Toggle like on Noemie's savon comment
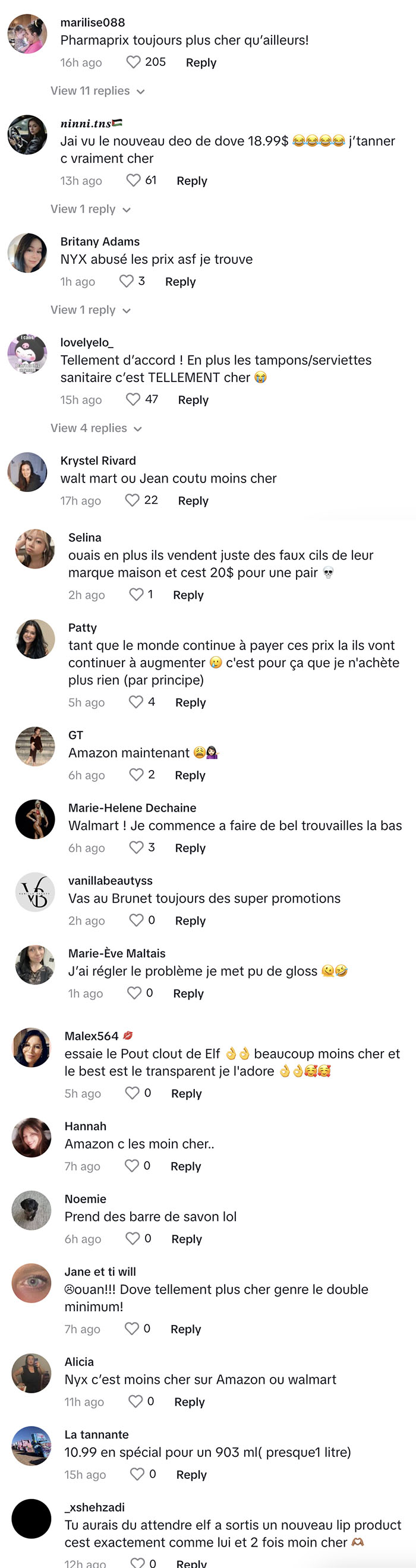The height and width of the screenshot is (1568, 416). click(133, 1239)
